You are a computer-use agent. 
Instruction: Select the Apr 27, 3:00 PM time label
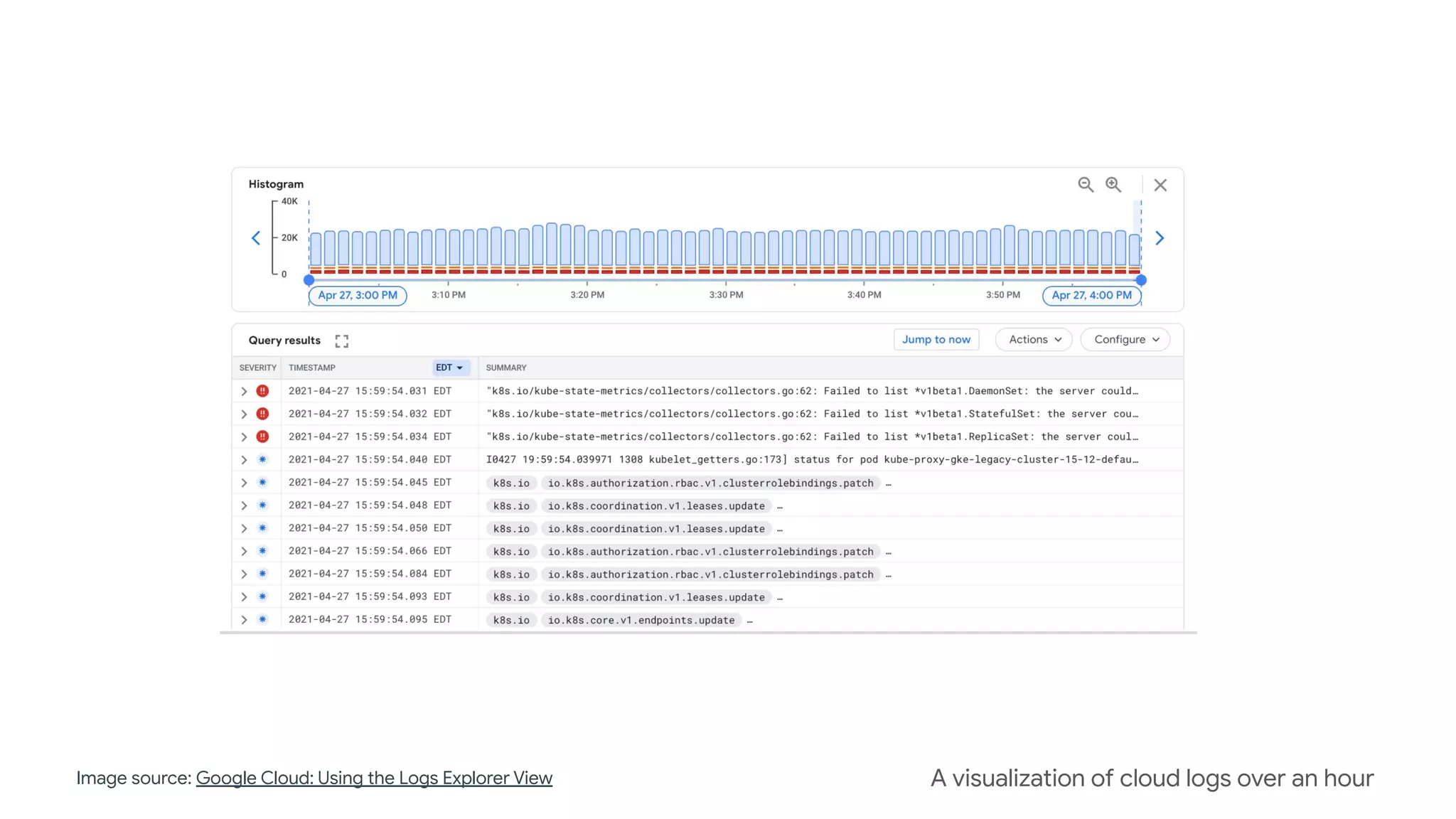(358, 296)
